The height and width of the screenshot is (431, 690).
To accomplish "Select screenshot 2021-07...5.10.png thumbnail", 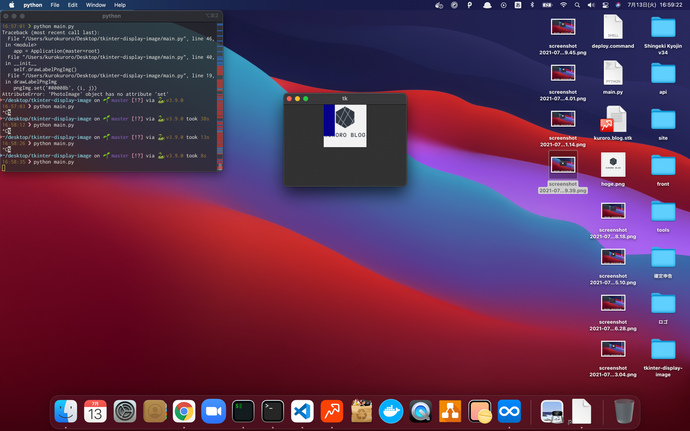I will [613, 257].
